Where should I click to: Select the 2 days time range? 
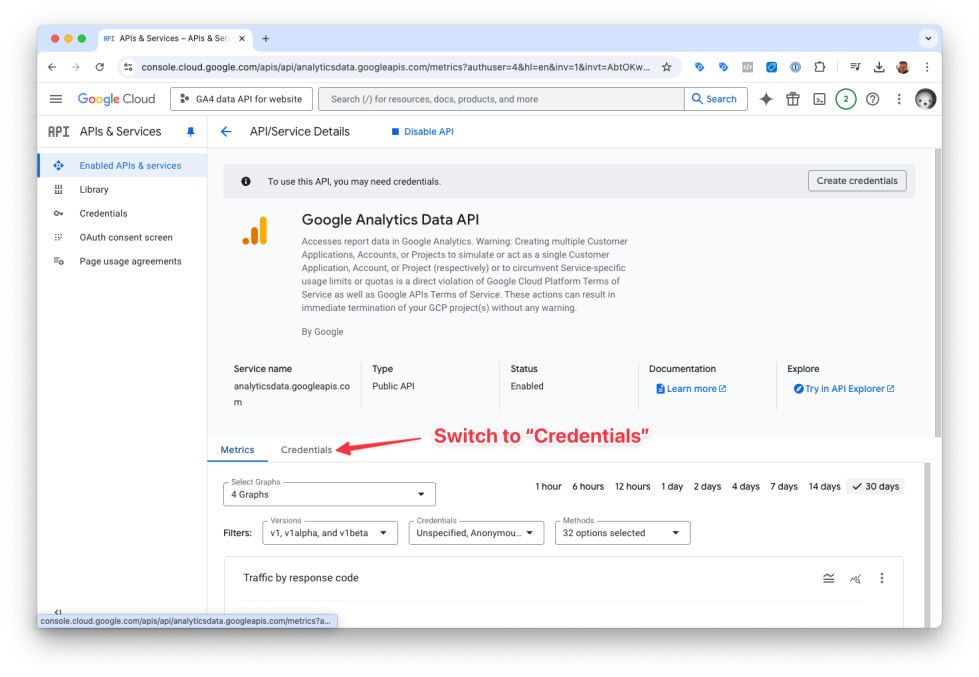pyautogui.click(x=707, y=487)
